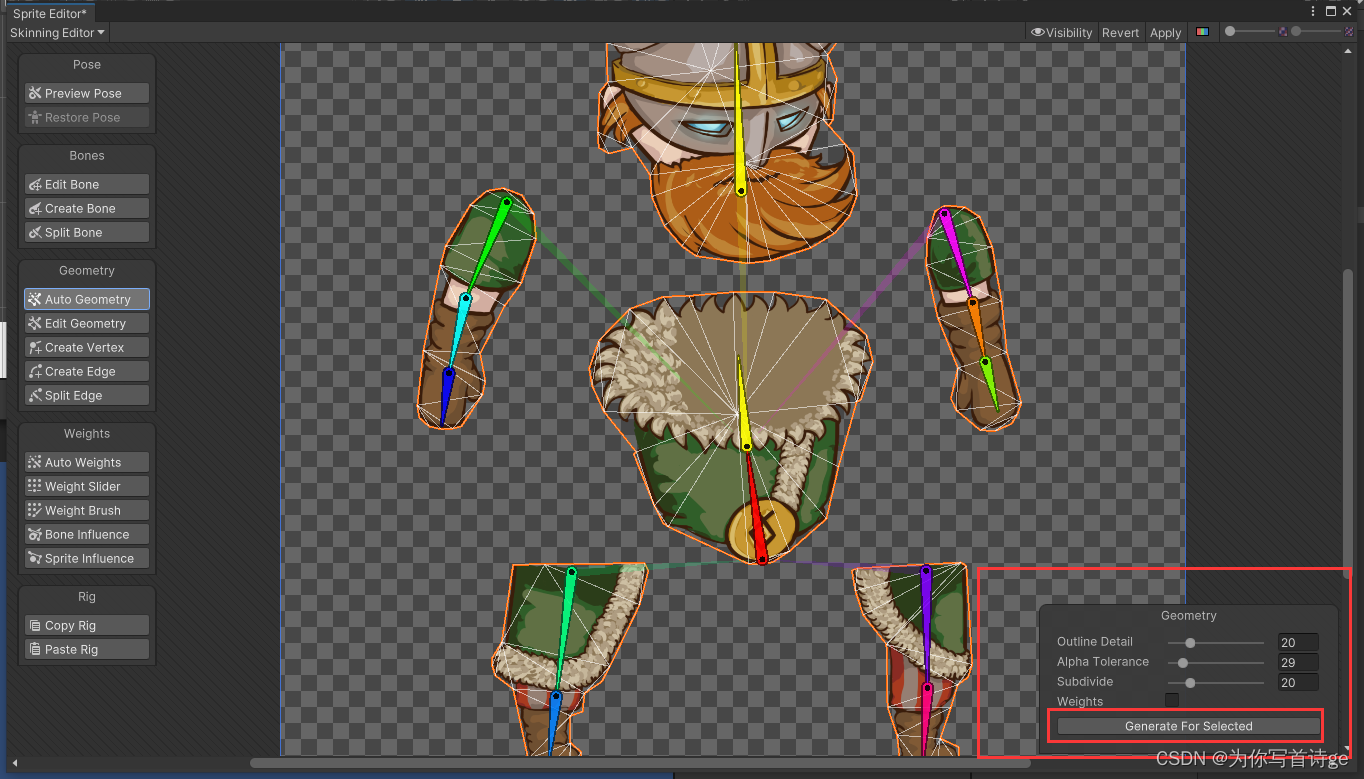Click the Outline Detail value field
This screenshot has width=1364, height=779.
click(x=1298, y=643)
